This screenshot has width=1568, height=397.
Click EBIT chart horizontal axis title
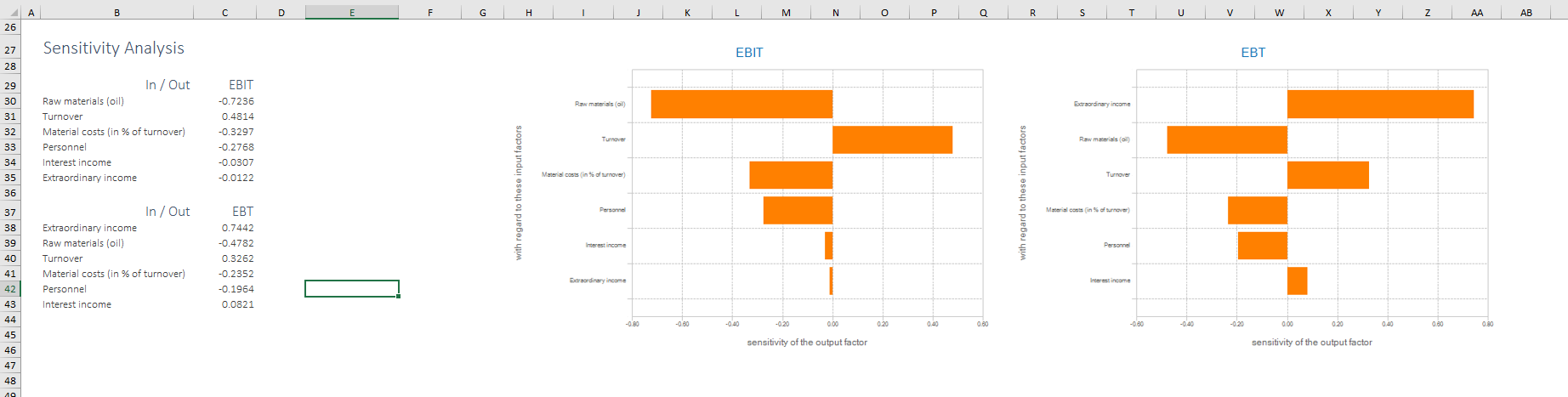(x=807, y=343)
